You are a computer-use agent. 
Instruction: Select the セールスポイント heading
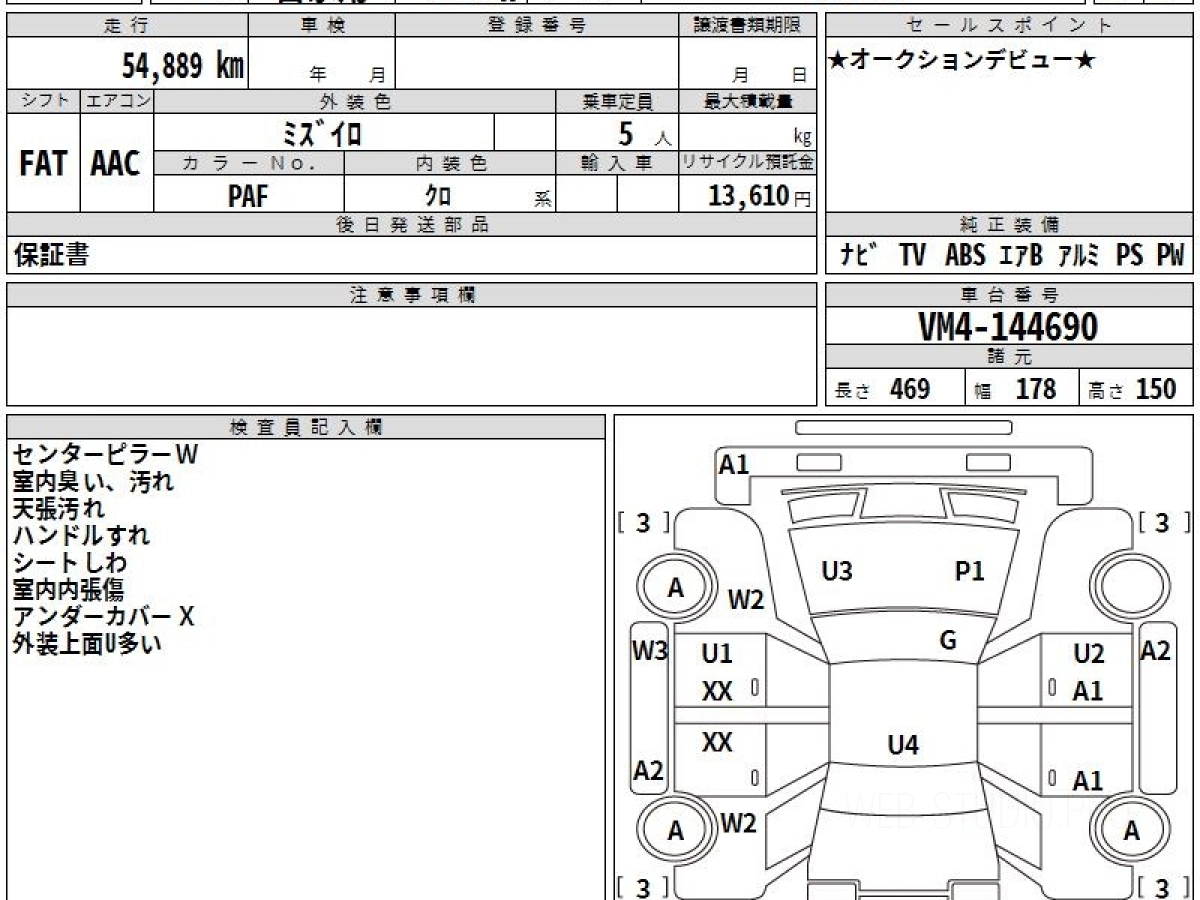[x=1009, y=26]
